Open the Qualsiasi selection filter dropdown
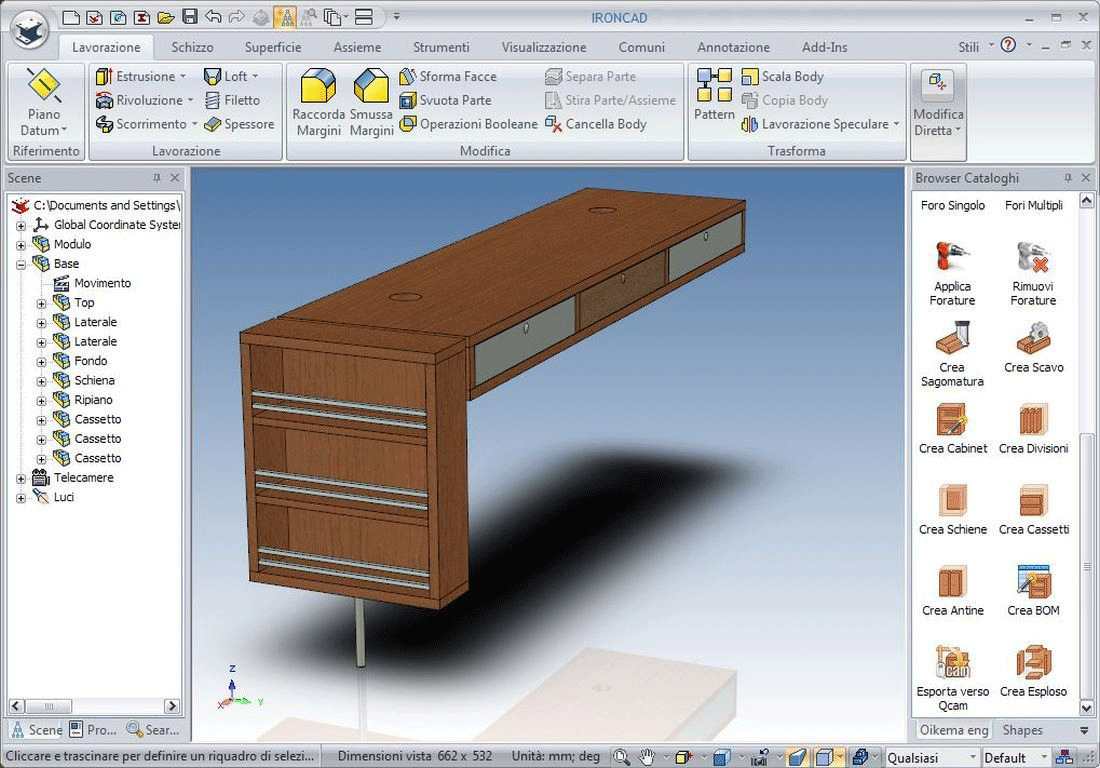The width and height of the screenshot is (1100, 768). [971, 757]
